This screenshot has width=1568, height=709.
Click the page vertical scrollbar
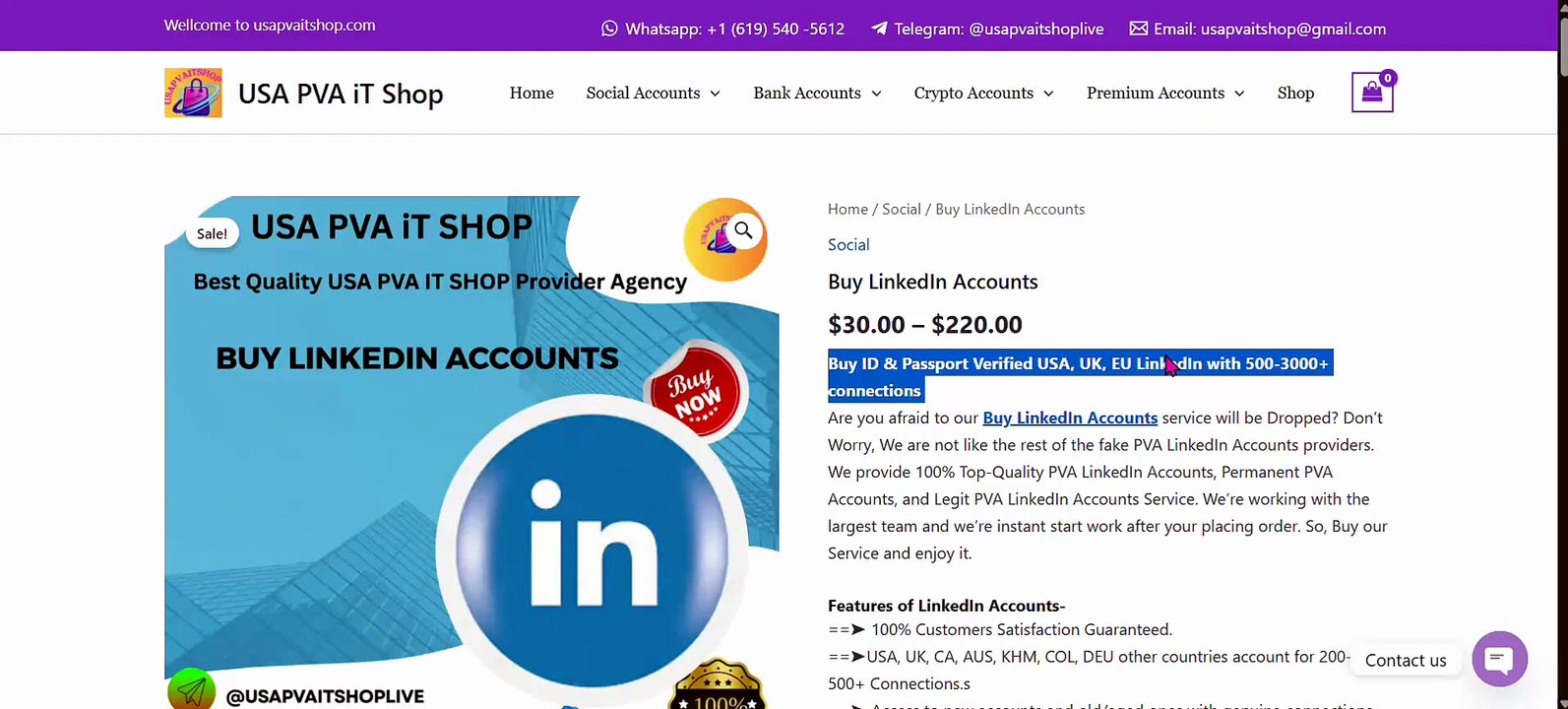click(x=1562, y=354)
